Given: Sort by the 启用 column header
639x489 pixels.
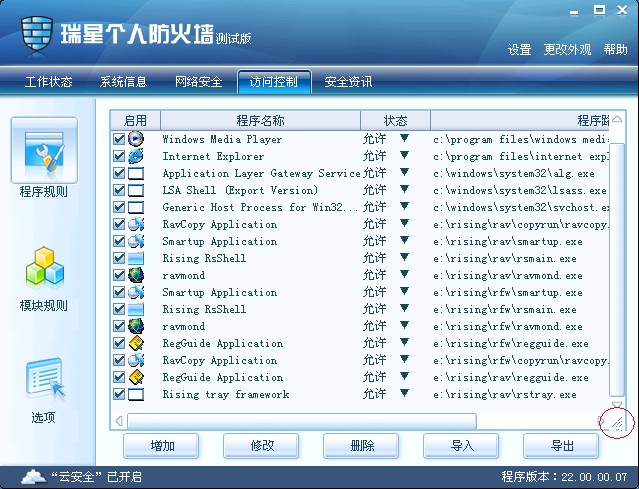Looking at the screenshot, I should tap(135, 121).
